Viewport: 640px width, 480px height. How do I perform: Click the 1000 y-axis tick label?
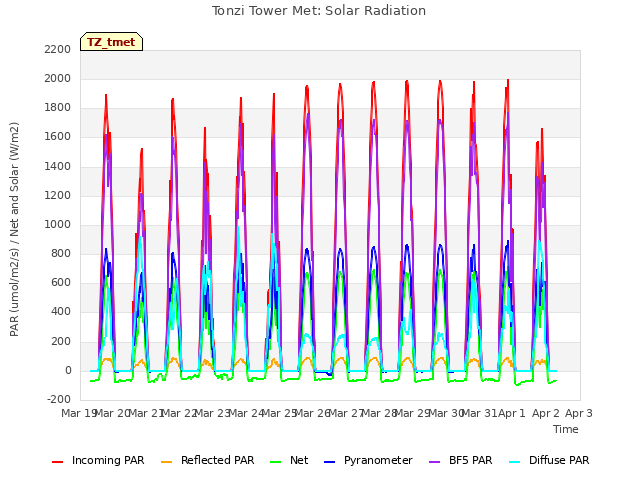[58, 224]
